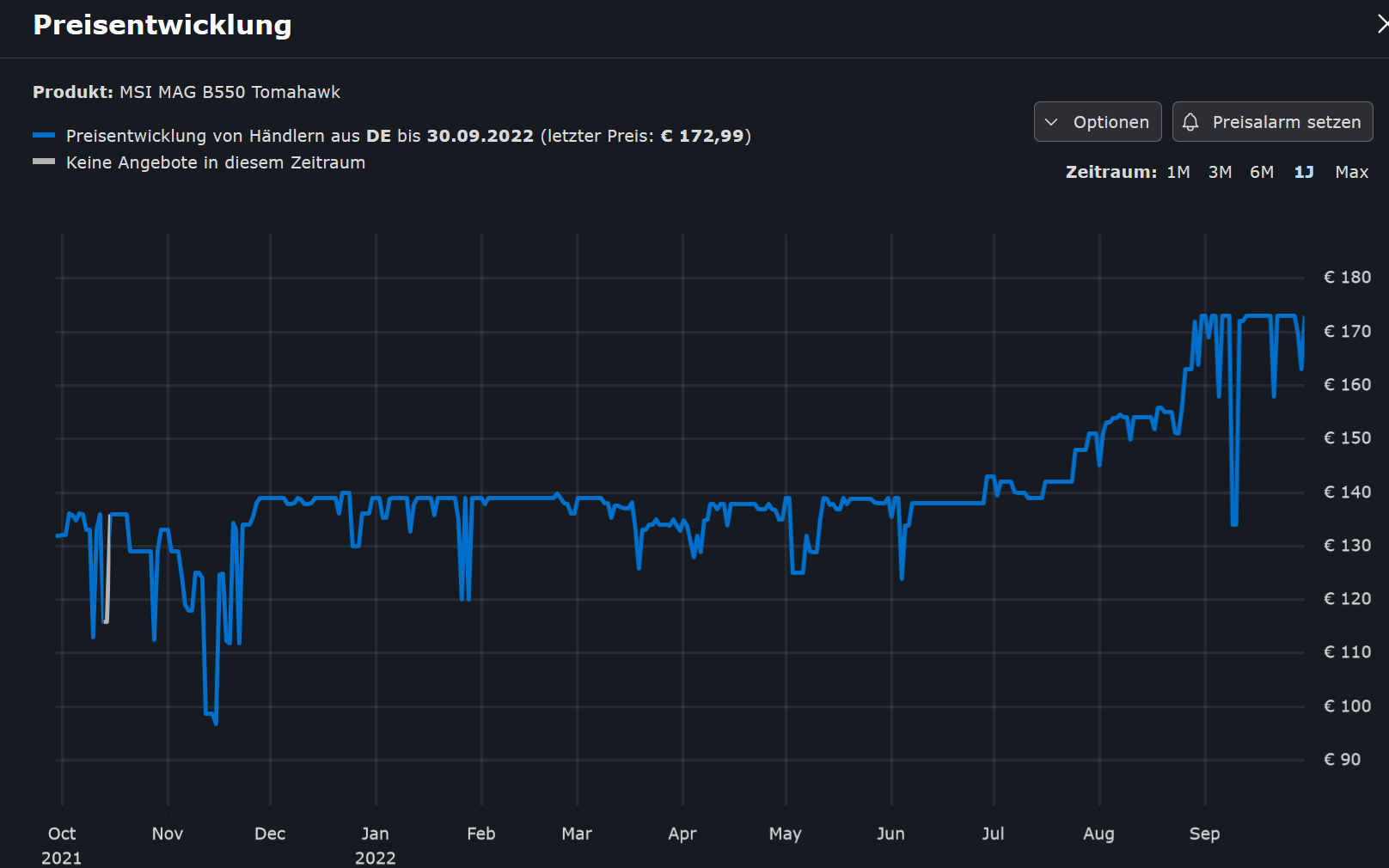Click the '€ 140' axis label
The height and width of the screenshot is (868, 1389).
click(1347, 492)
